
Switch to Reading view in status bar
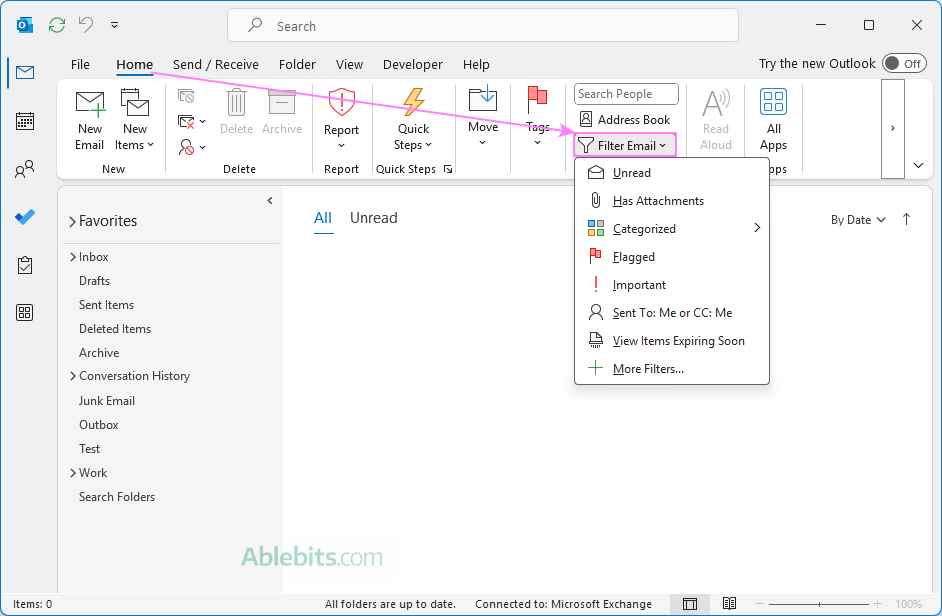point(730,604)
